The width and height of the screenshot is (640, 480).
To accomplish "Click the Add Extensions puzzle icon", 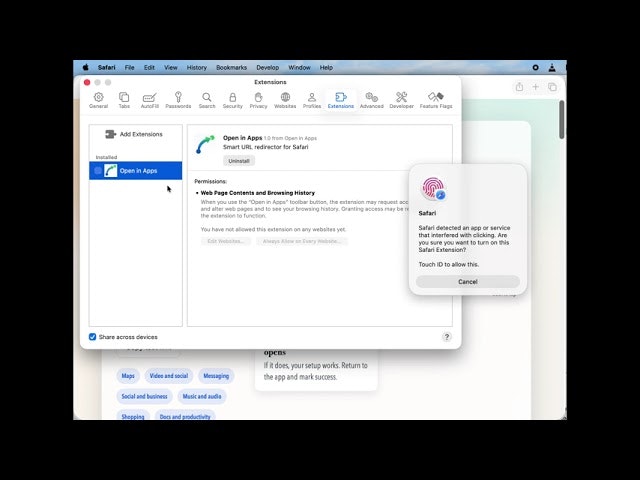I will [x=110, y=134].
